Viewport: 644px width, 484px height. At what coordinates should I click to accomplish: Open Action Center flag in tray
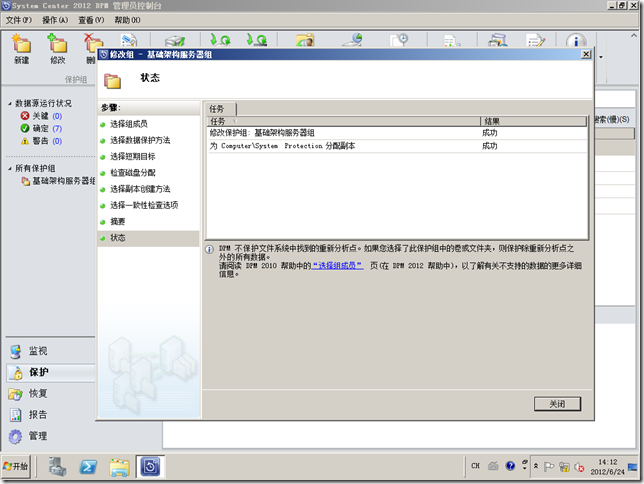point(549,467)
